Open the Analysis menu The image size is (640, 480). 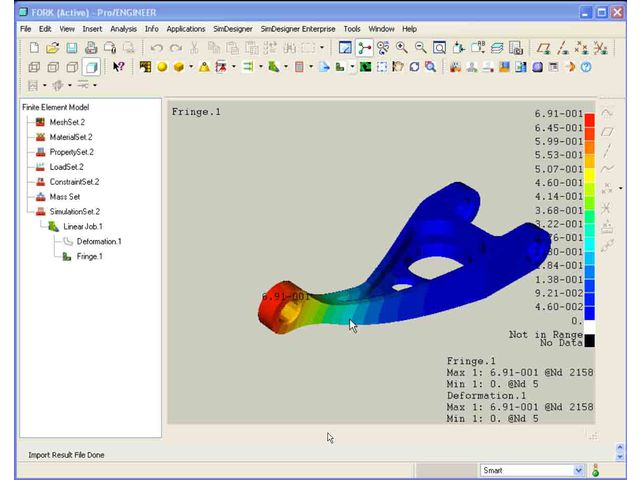(124, 29)
